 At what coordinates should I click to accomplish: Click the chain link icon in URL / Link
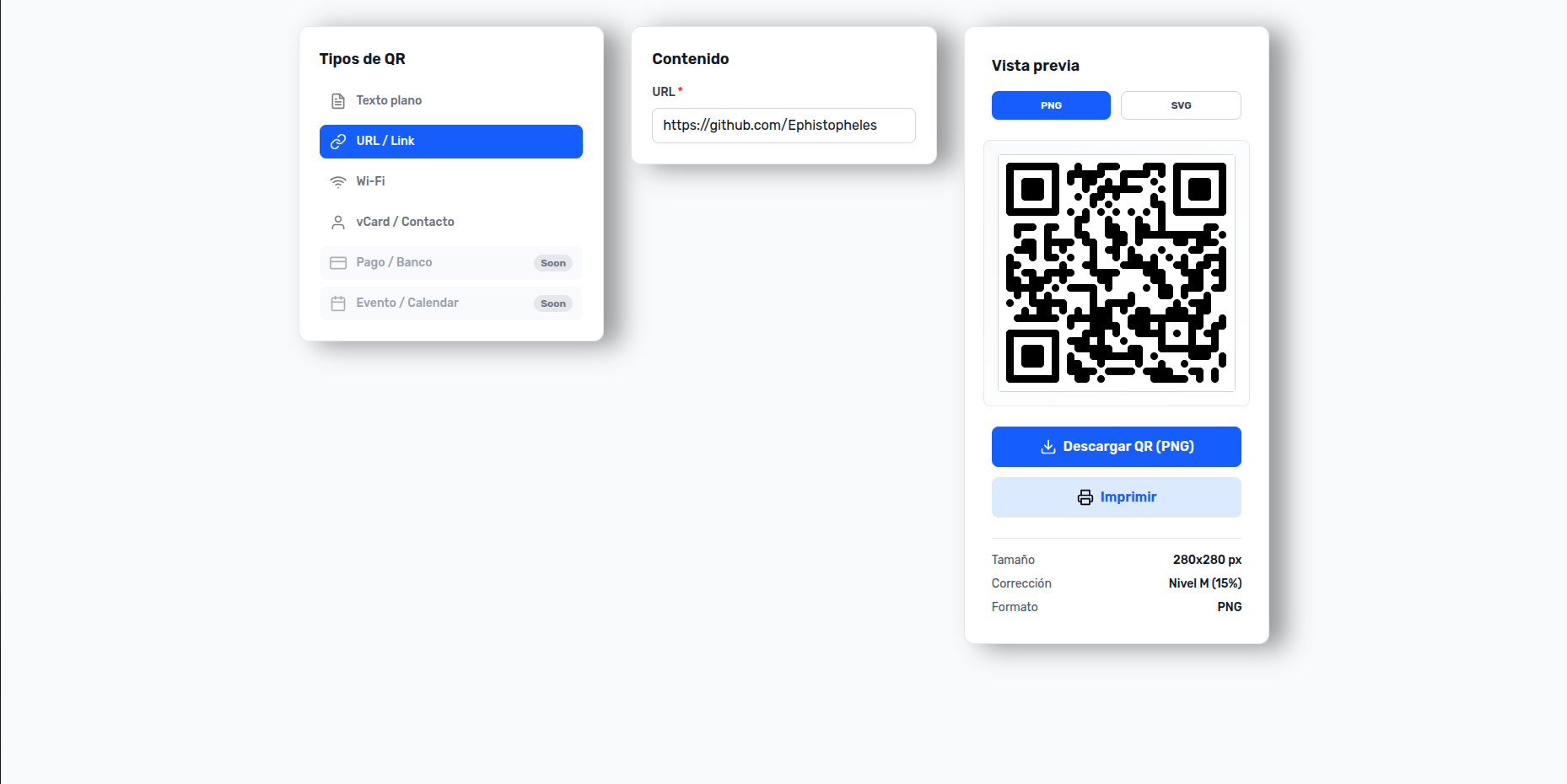(338, 142)
